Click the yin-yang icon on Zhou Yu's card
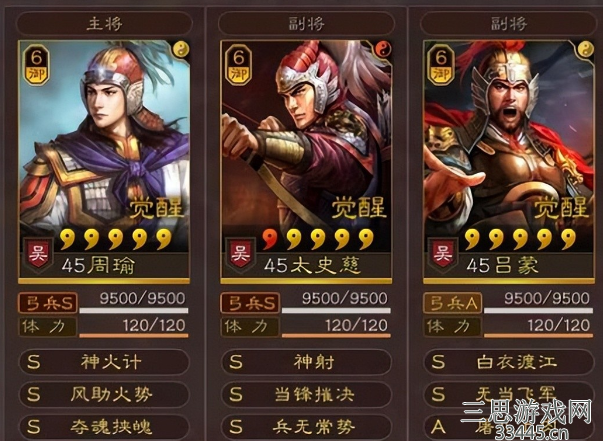The width and height of the screenshot is (603, 441). [x=180, y=50]
